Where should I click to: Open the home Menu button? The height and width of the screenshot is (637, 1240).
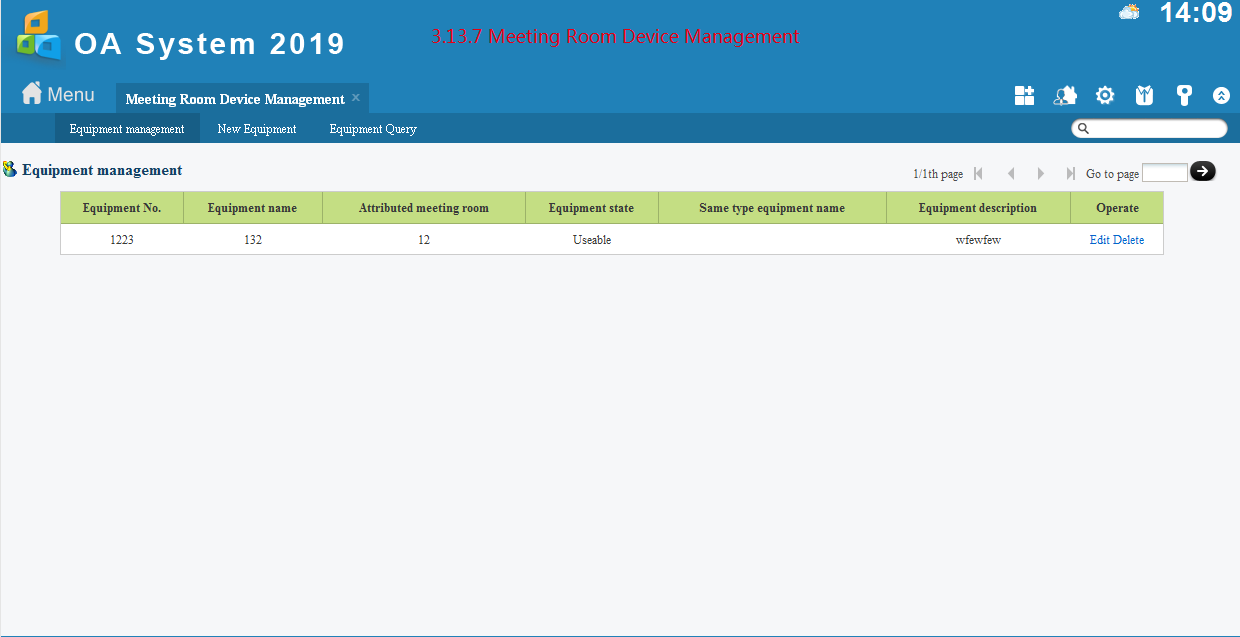(x=58, y=94)
